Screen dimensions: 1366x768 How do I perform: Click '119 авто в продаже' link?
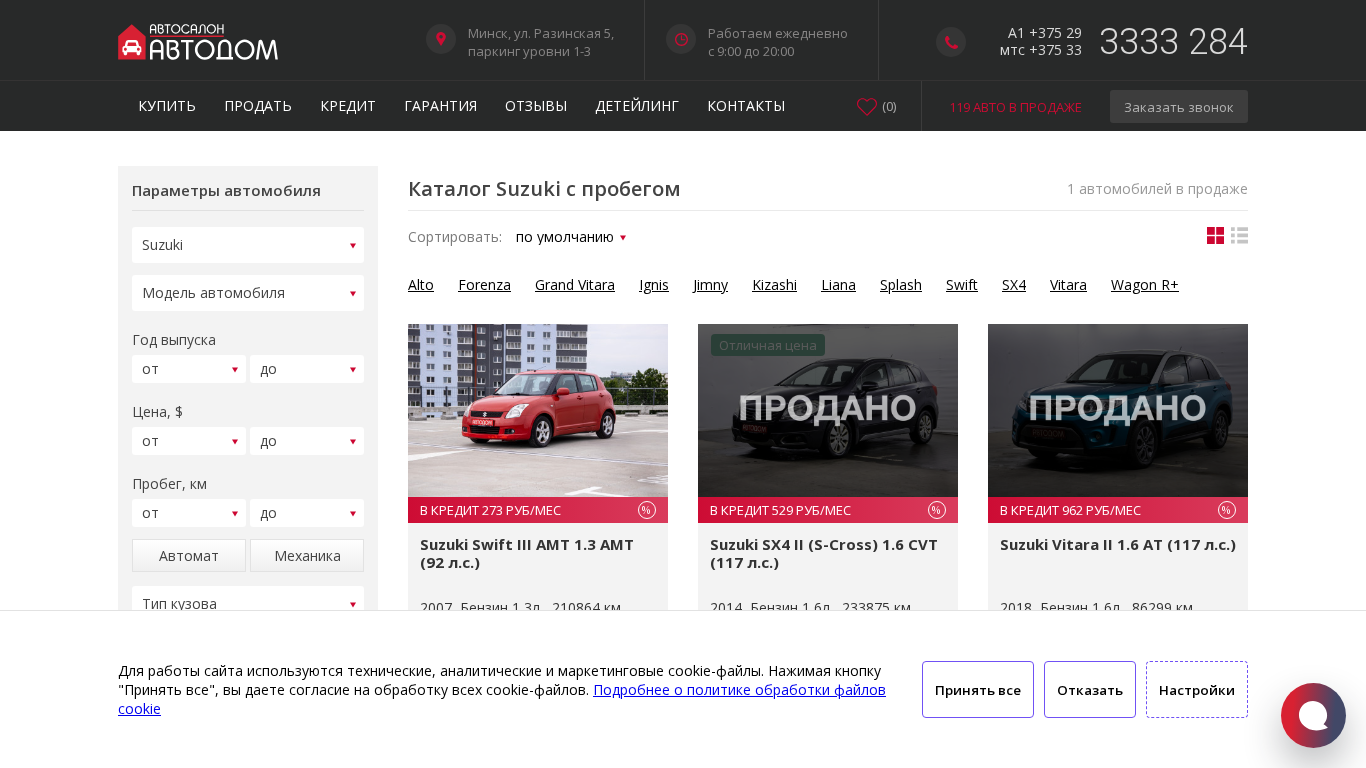pos(1016,107)
